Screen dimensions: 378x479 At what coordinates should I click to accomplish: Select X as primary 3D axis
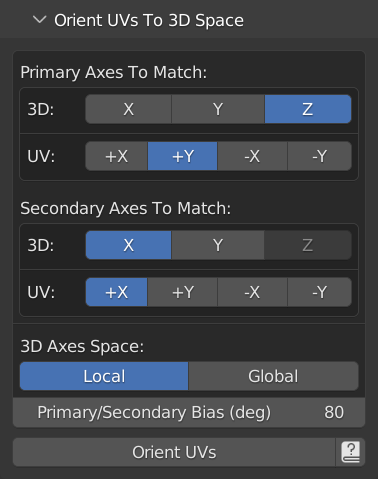click(x=128, y=109)
